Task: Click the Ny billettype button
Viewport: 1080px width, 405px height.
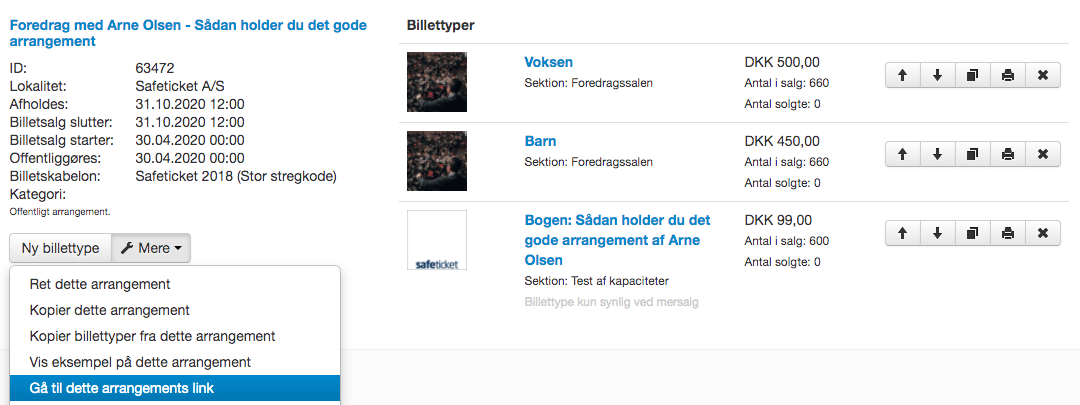Action: [x=61, y=248]
